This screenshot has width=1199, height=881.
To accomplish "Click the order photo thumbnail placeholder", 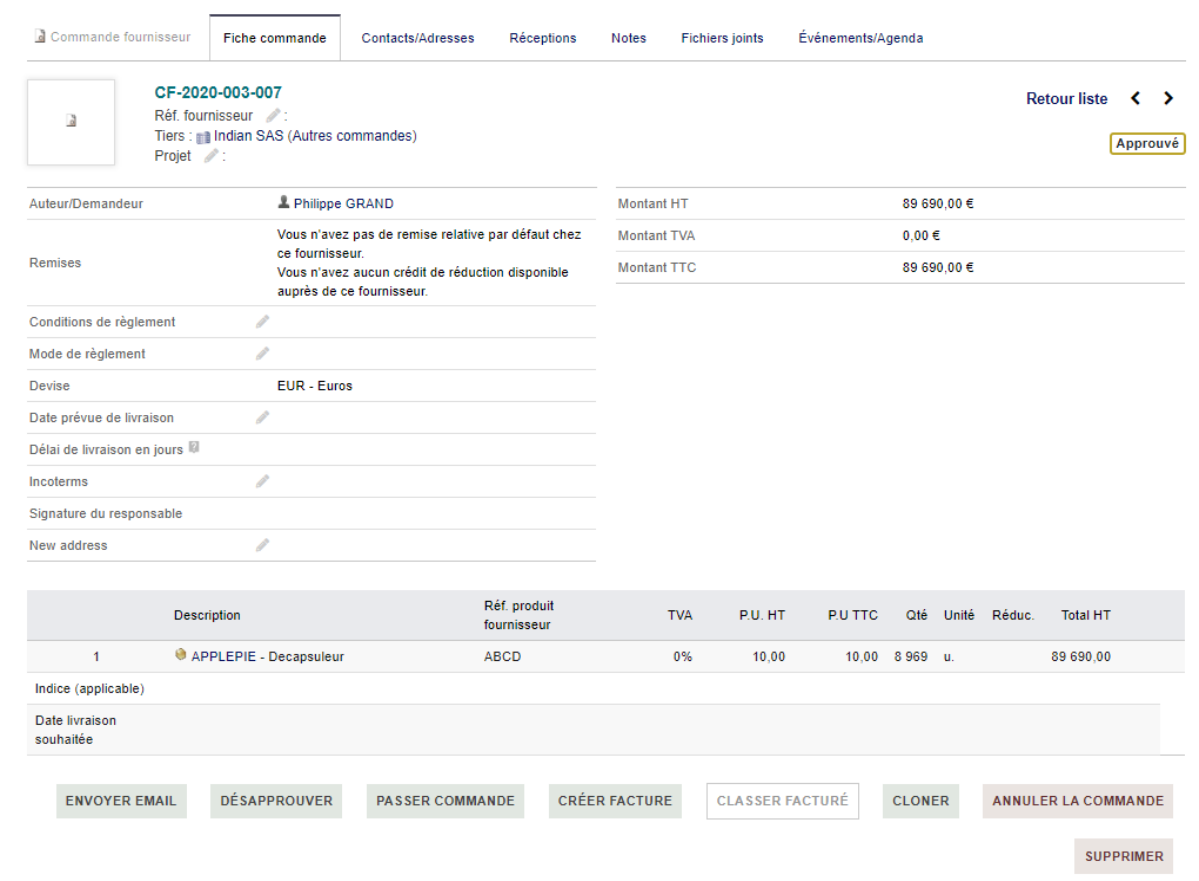I will pos(71,122).
